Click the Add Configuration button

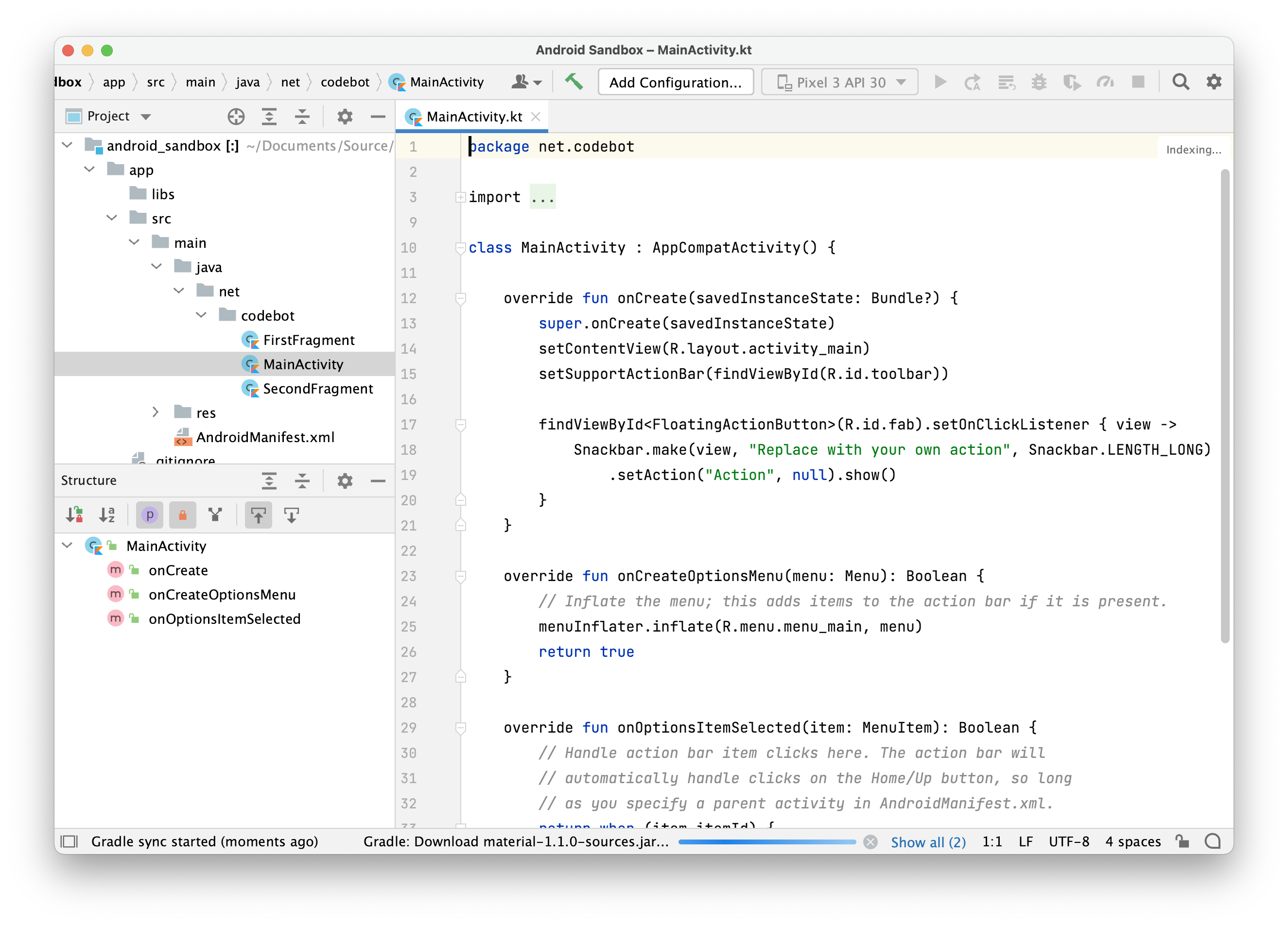675,82
